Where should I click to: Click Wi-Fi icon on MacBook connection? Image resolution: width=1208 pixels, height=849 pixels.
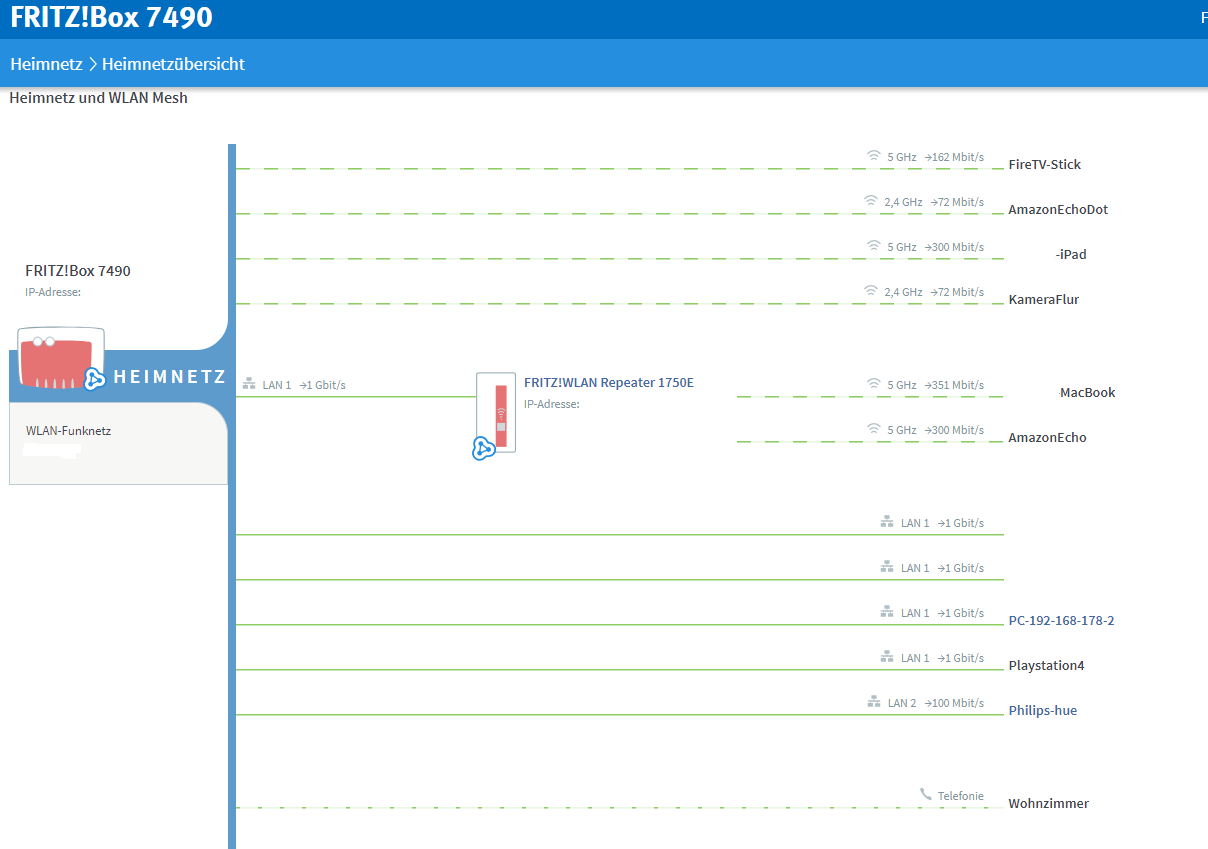click(874, 384)
